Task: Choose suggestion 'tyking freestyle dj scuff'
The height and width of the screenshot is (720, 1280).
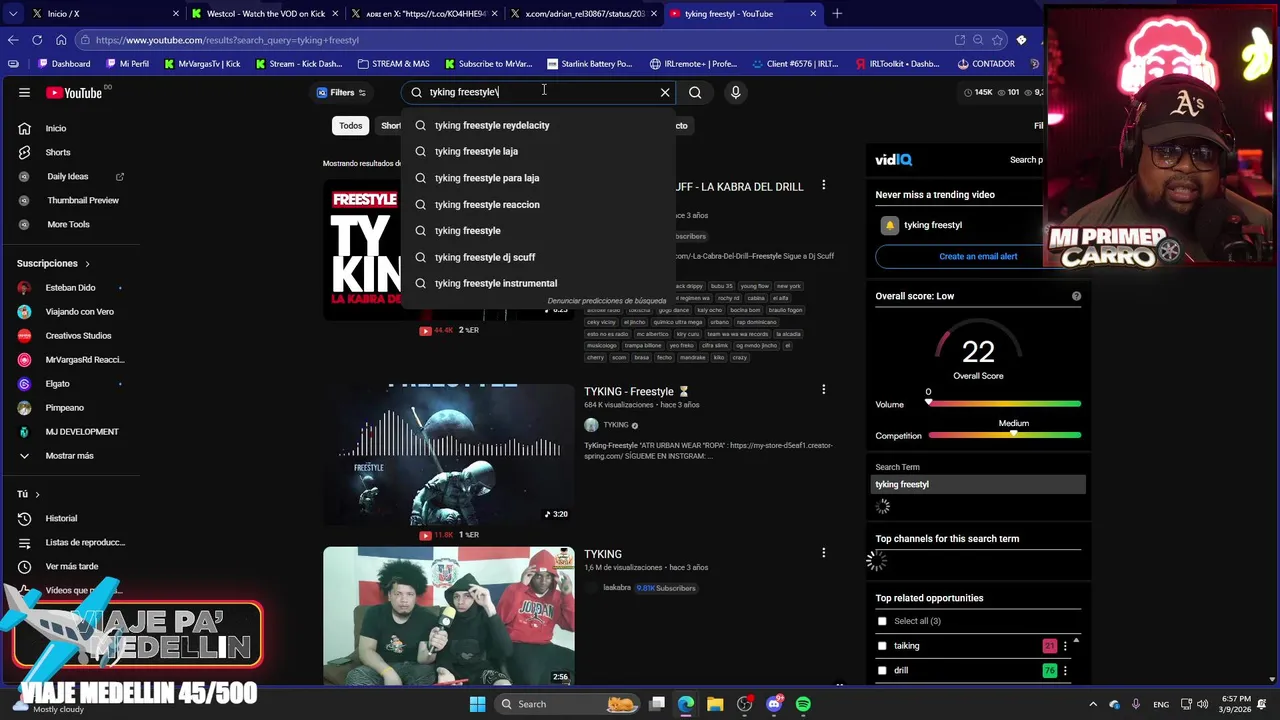Action: click(x=539, y=257)
